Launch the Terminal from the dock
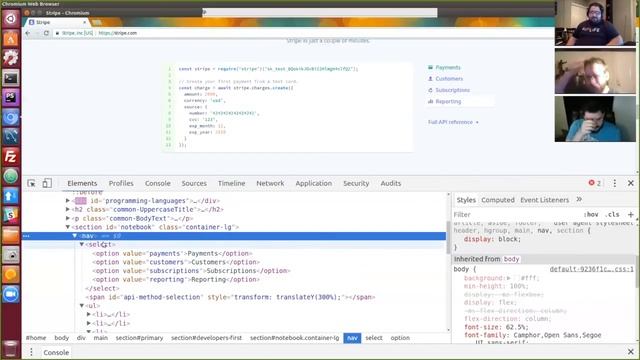Image resolution: width=640 pixels, height=360 pixels. tap(11, 78)
